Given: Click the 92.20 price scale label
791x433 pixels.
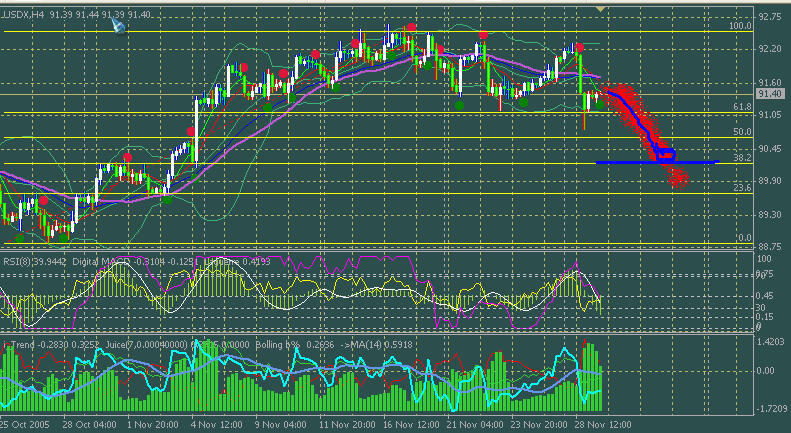Looking at the screenshot, I should pyautogui.click(x=769, y=49).
